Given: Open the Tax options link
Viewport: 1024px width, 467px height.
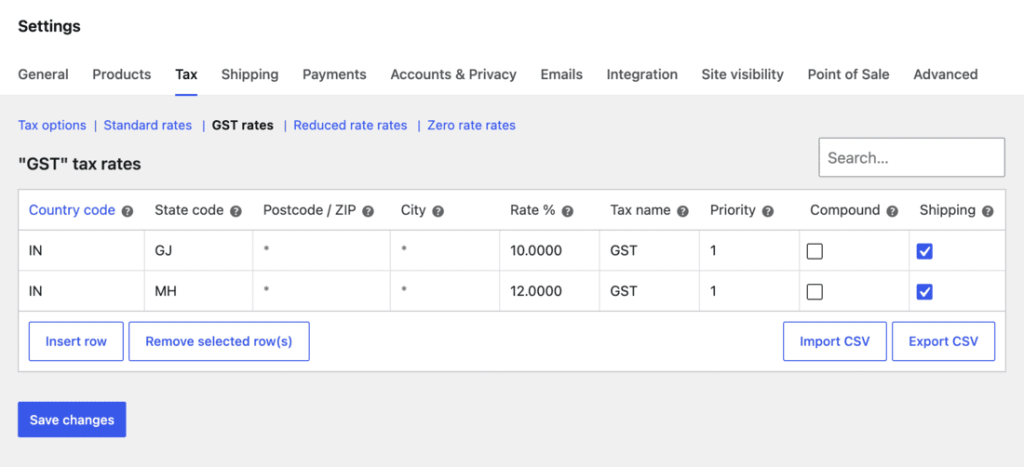Looking at the screenshot, I should pyautogui.click(x=52, y=125).
